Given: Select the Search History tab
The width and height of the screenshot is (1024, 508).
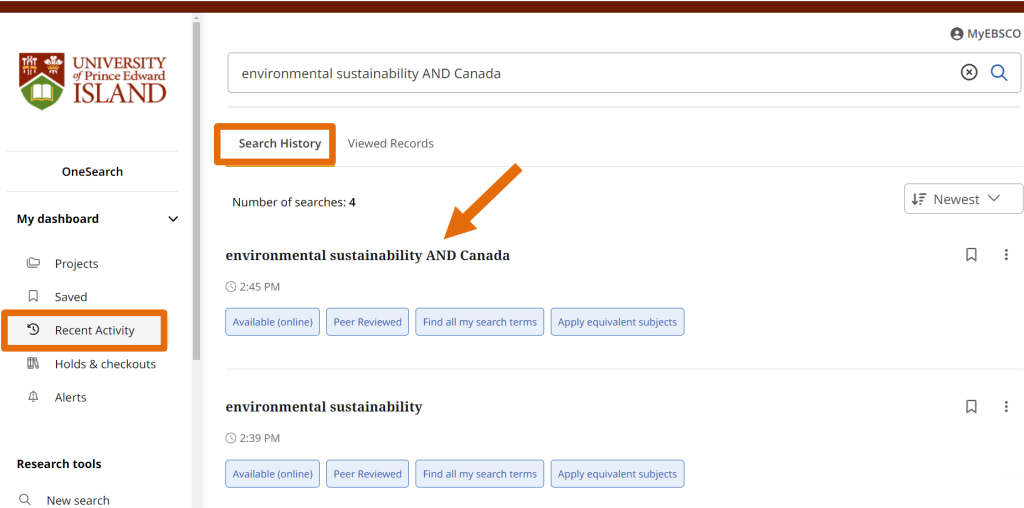Looking at the screenshot, I should 279,144.
